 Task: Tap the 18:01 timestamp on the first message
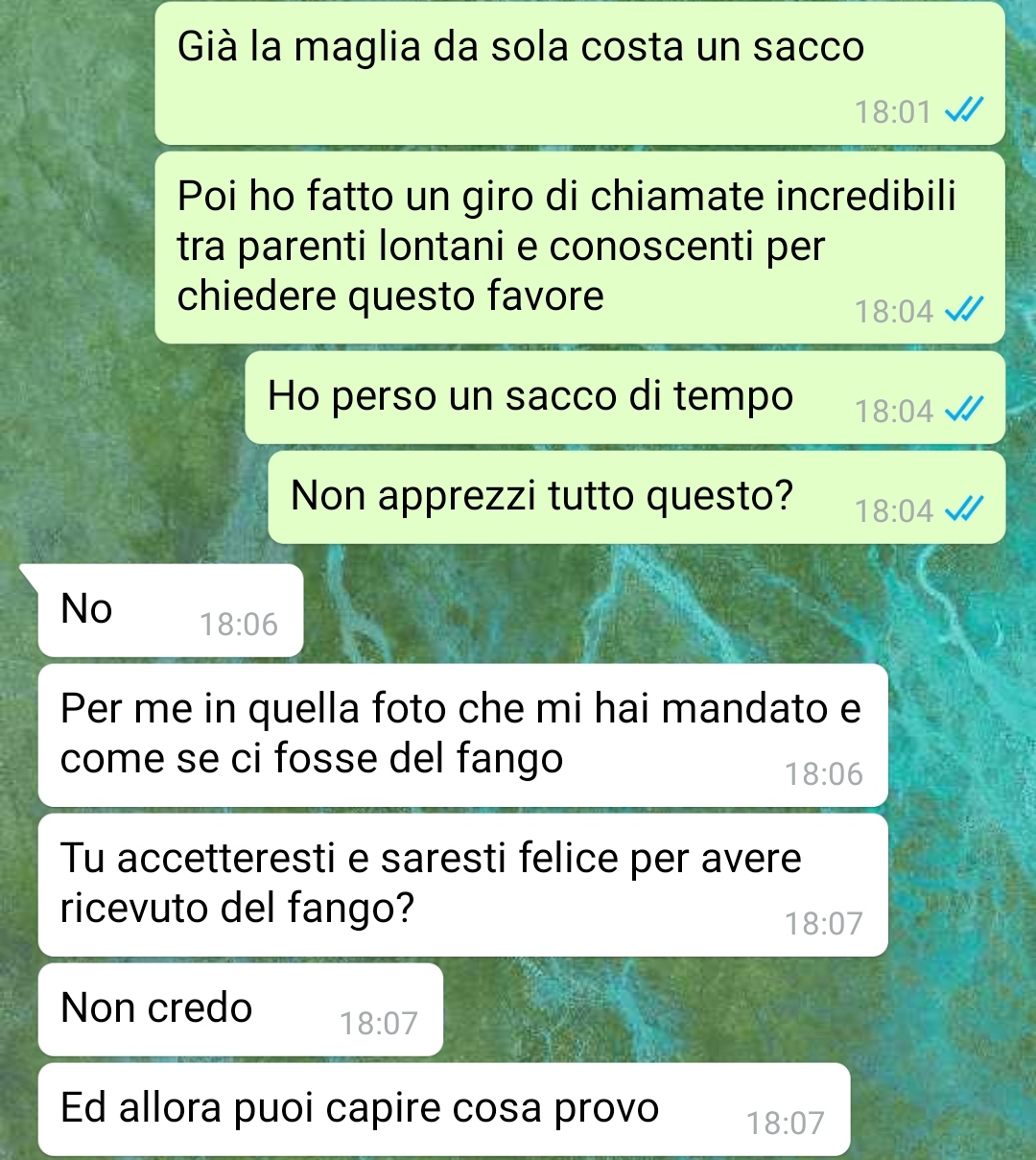[893, 112]
